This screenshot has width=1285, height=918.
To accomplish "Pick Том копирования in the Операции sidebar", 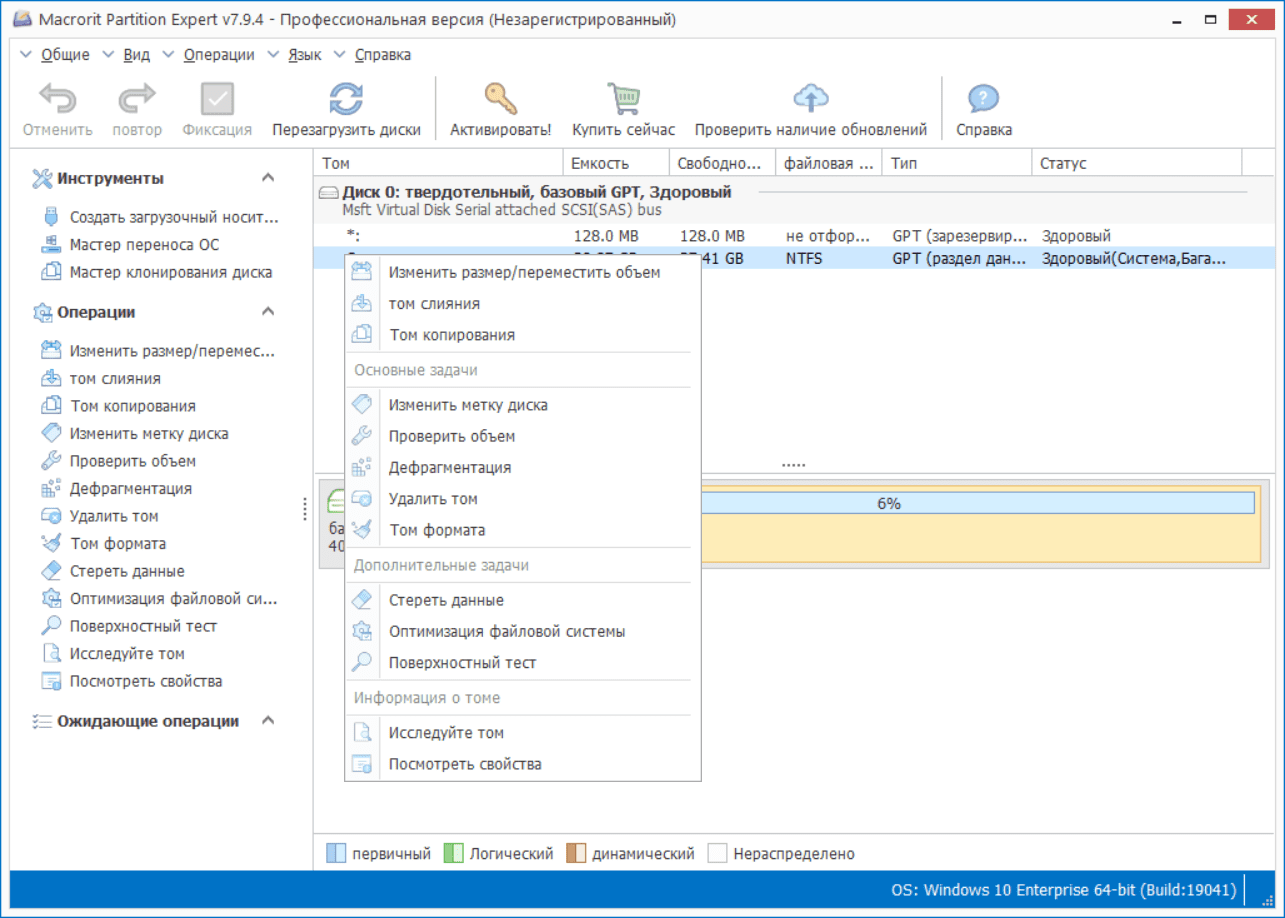I will tap(119, 406).
